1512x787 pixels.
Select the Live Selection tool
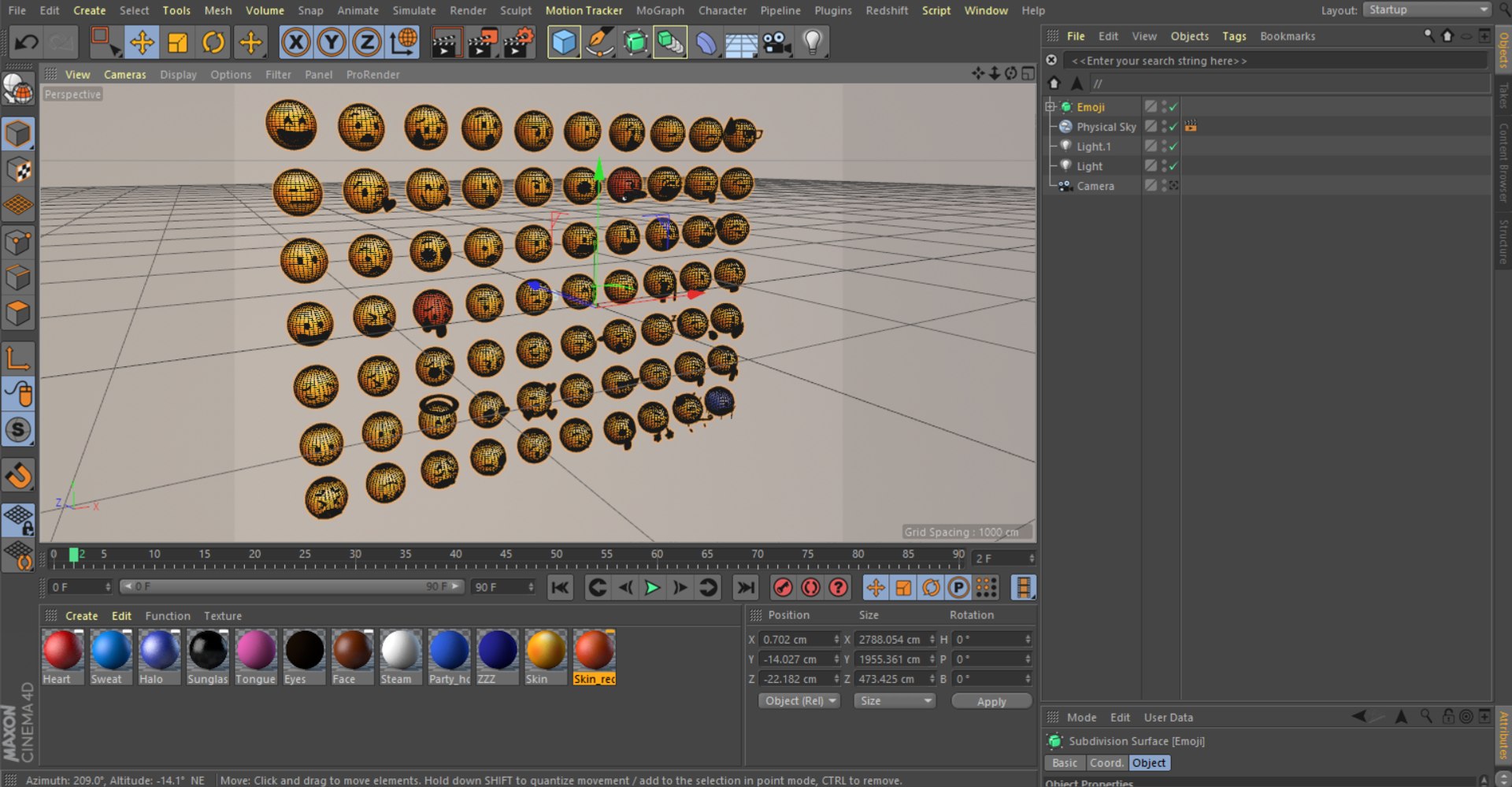pos(104,43)
